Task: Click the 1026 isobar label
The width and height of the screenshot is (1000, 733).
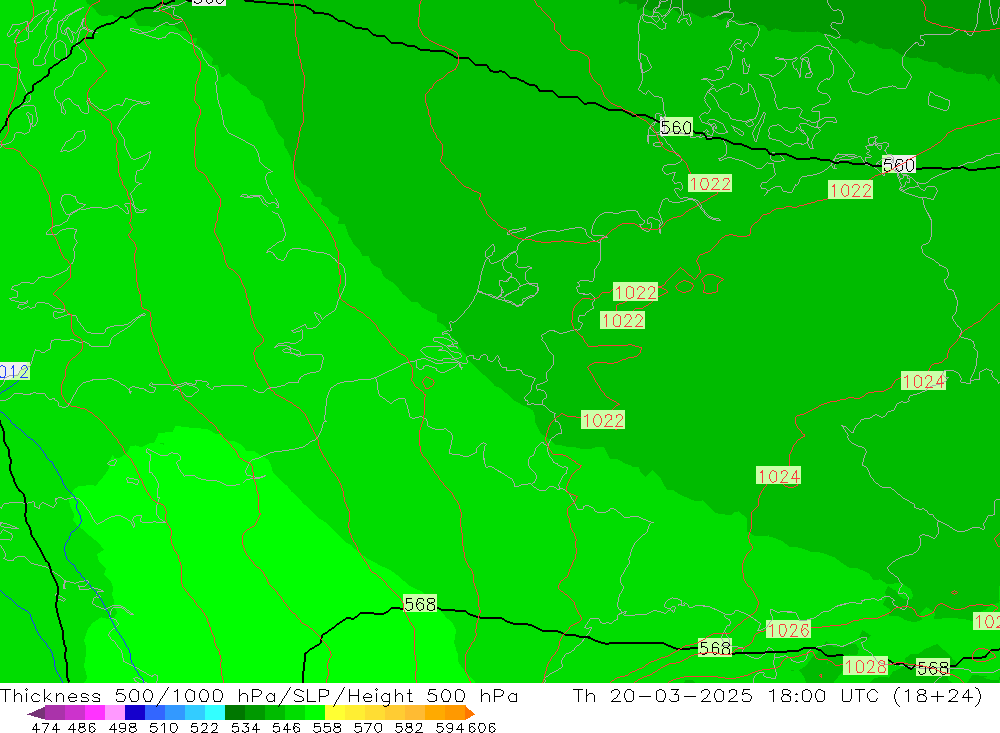Action: 788,630
